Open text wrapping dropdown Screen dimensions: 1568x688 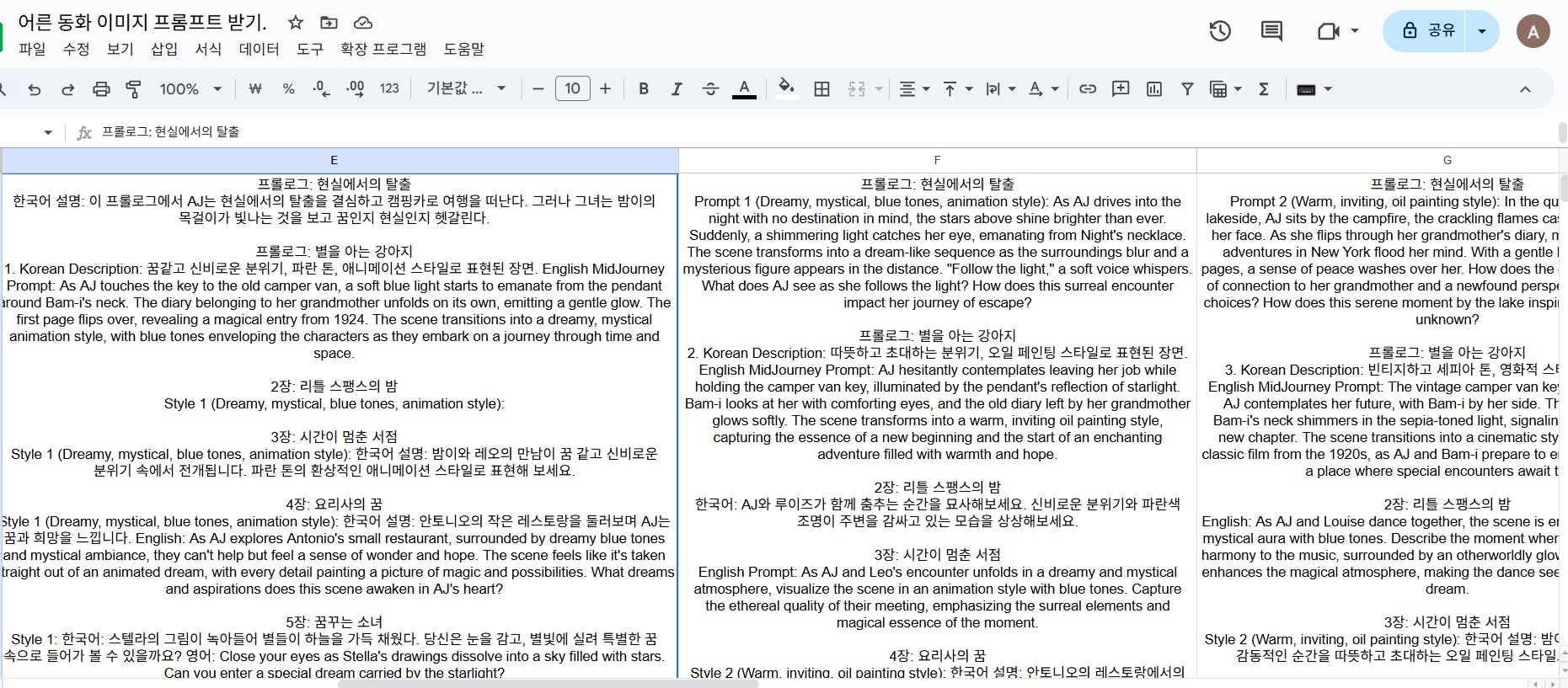1000,89
